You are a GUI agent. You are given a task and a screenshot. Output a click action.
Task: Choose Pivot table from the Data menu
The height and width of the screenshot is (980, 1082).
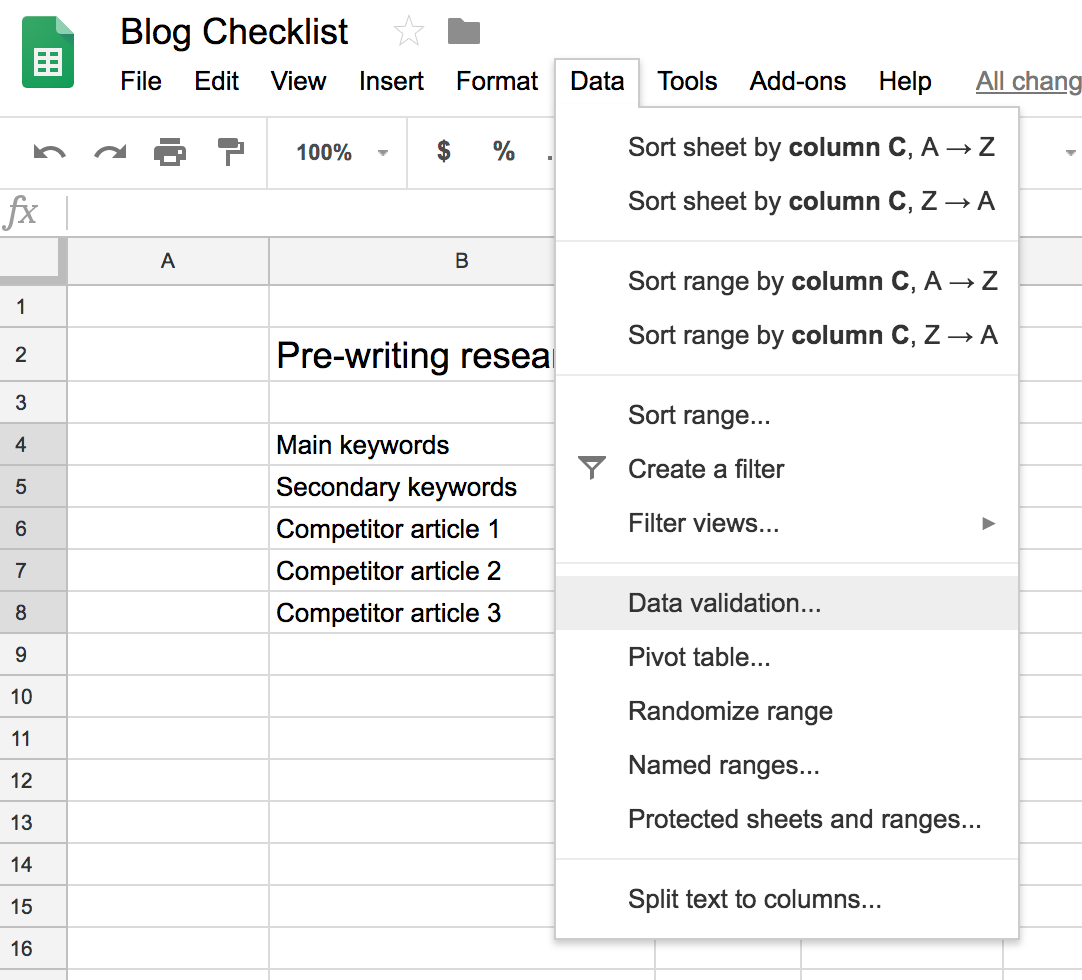point(698,657)
